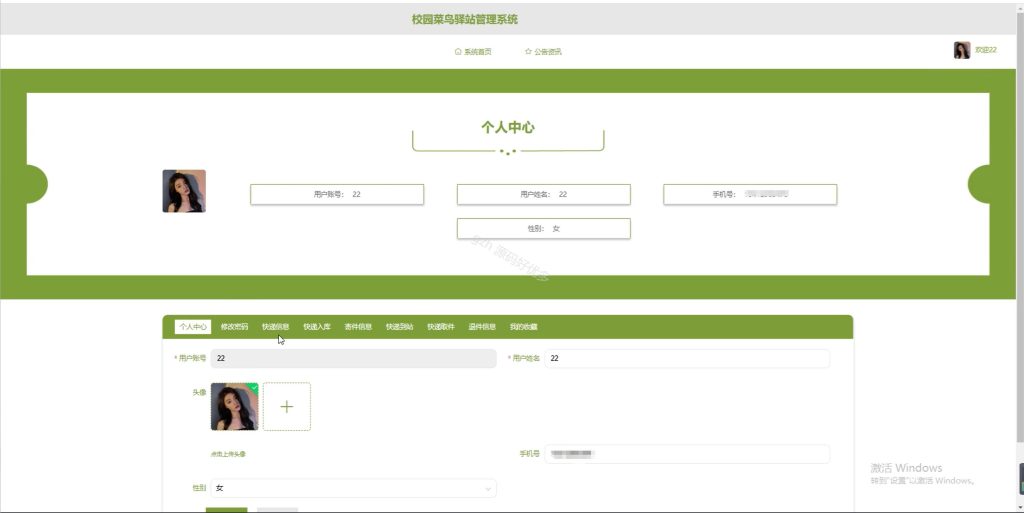
Task: Open the 寄件信息 tab
Action: point(359,327)
